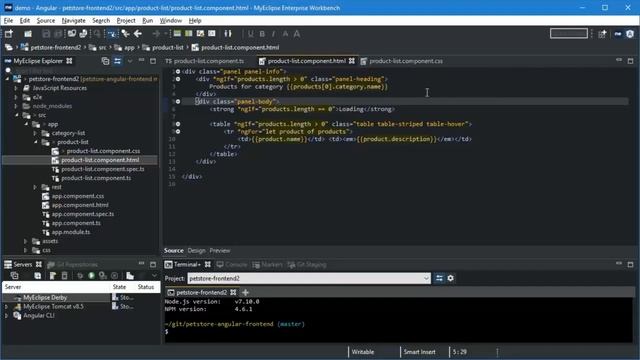Collapse code fold on line 1
This screenshot has height=360, width=640.
(178, 71)
